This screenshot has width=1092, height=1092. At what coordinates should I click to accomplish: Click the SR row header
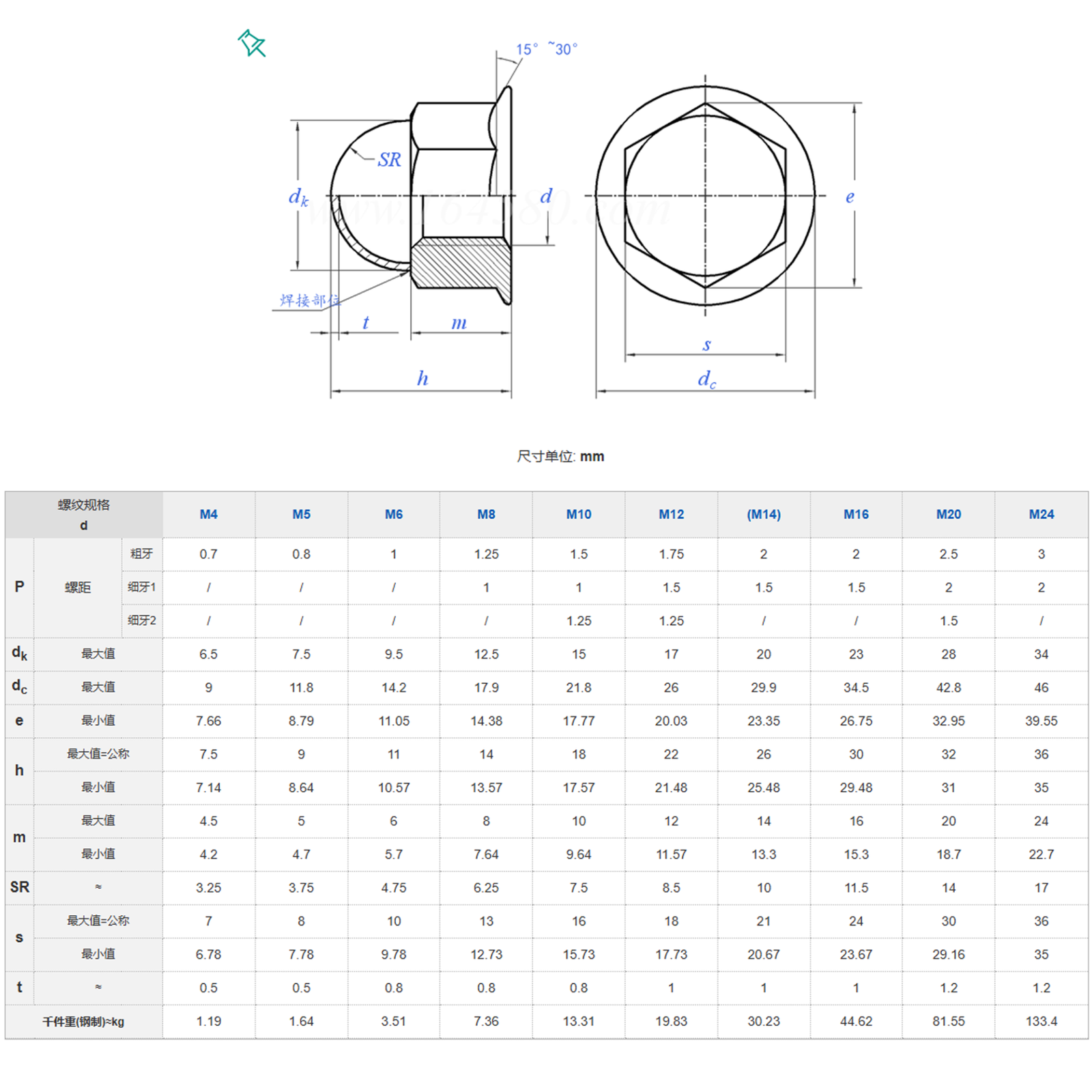pos(19,887)
